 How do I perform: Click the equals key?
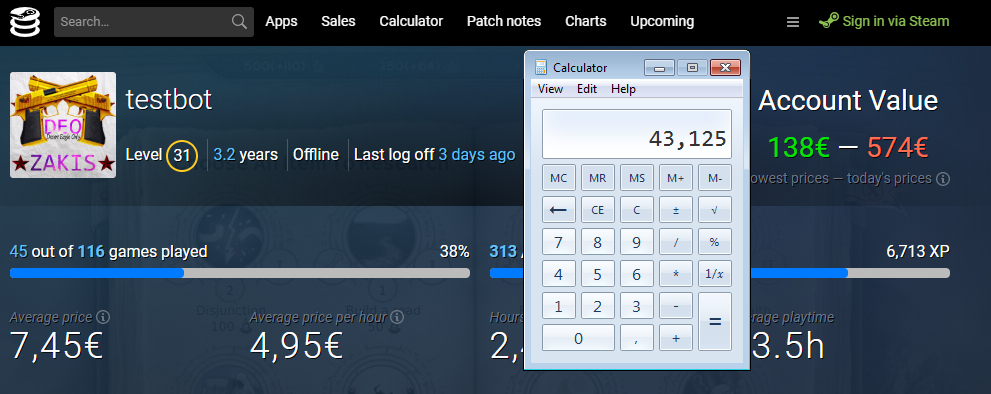(715, 322)
